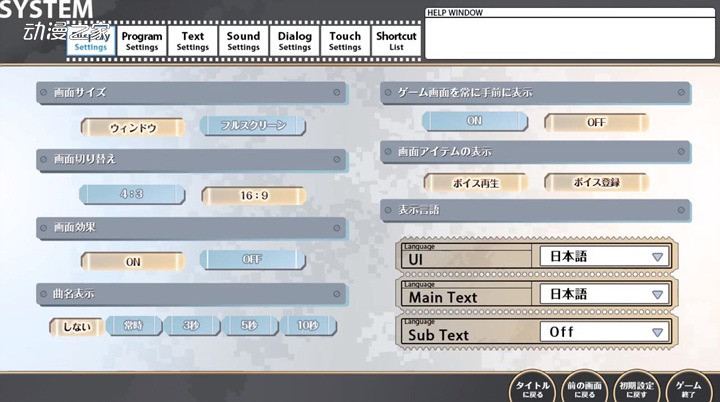Set aspect ratio to 16:9
The height and width of the screenshot is (402, 720).
254,196
